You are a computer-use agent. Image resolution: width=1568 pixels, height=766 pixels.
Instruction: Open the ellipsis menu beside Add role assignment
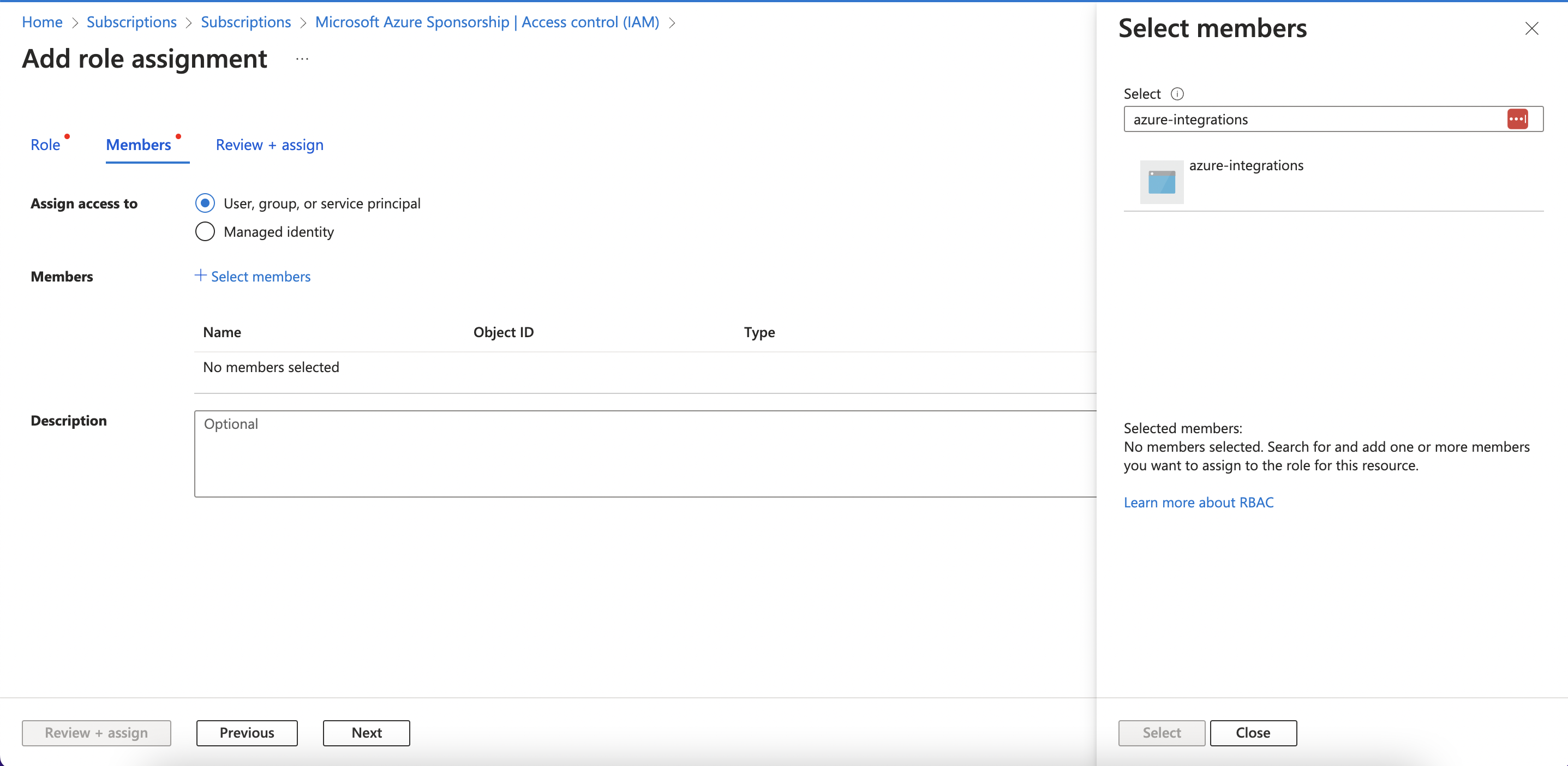point(302,58)
